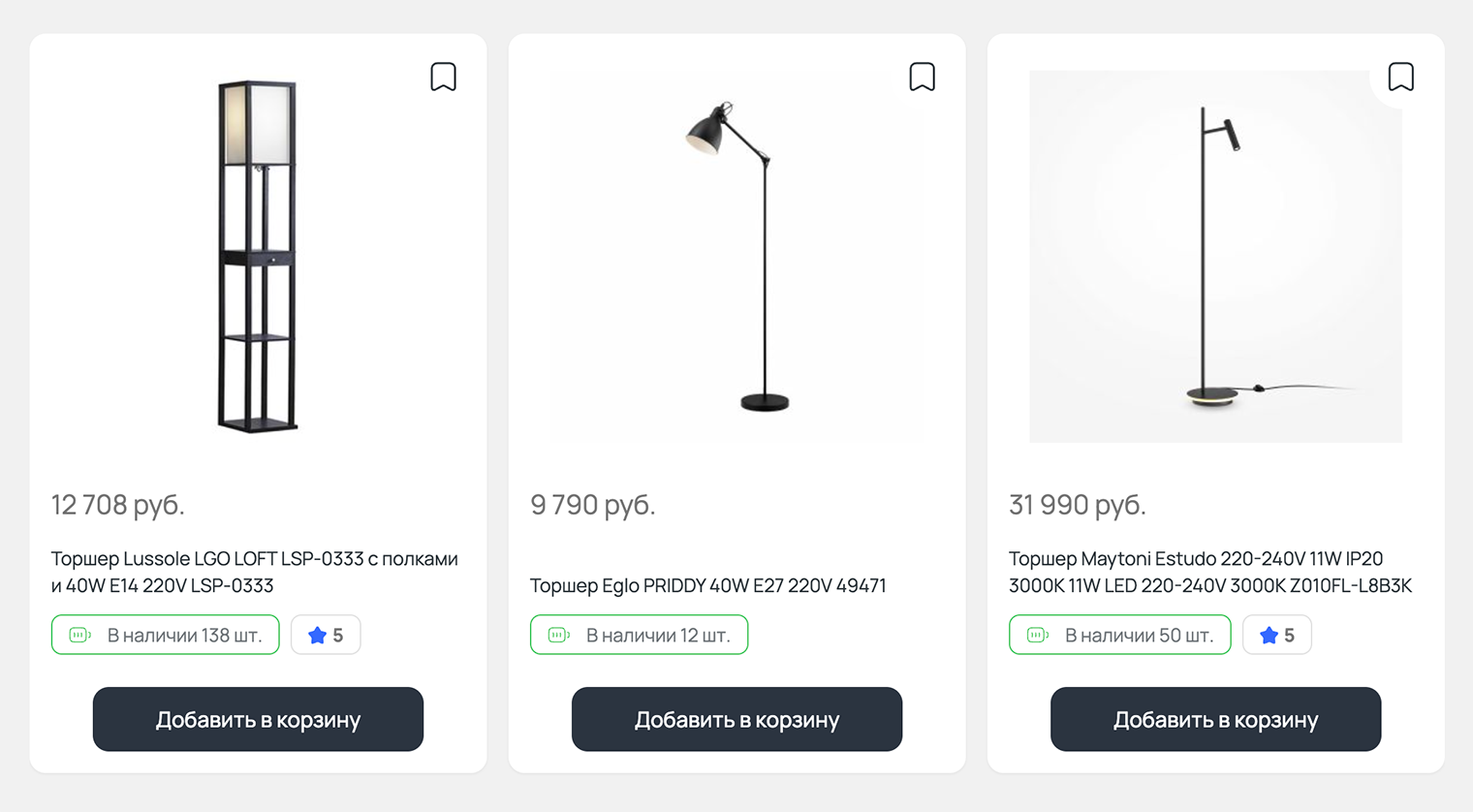Open the Eglo PRIDDY 49471 product title

click(707, 585)
